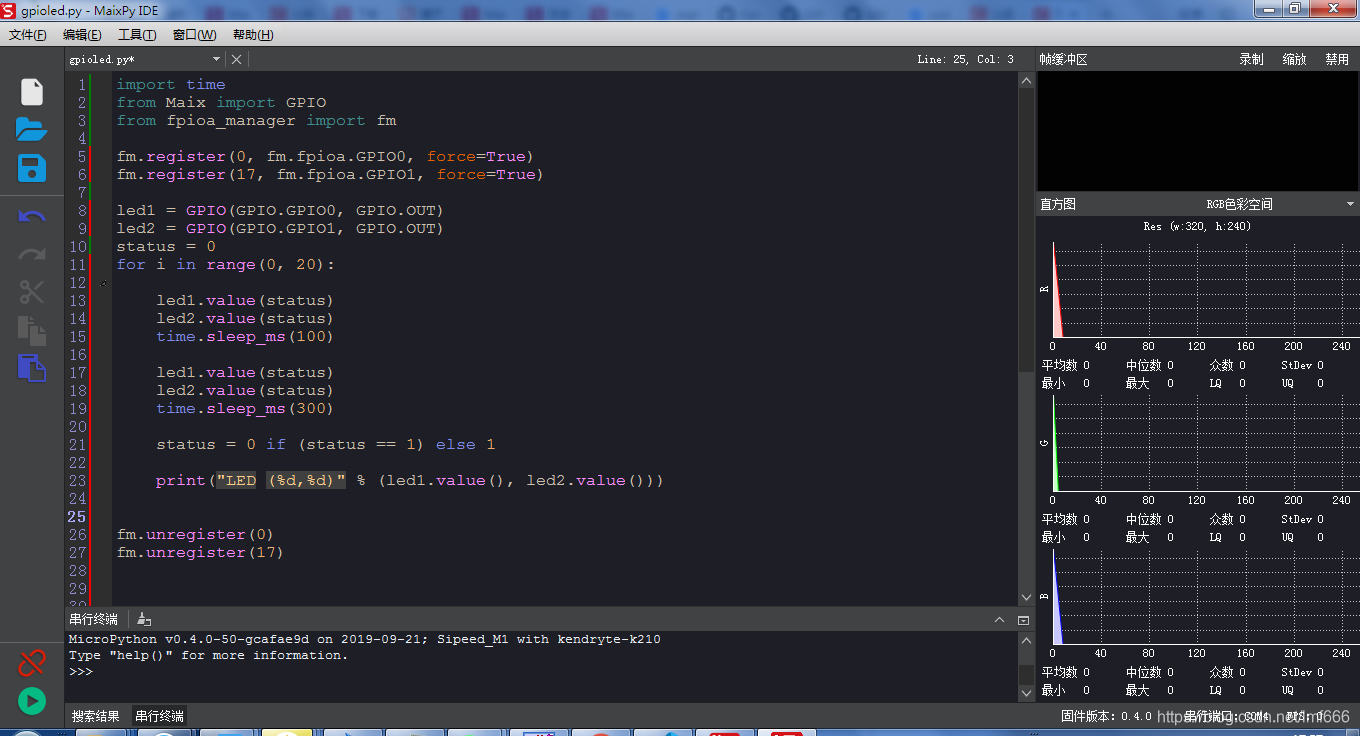
Task: Click the editor scrollbar down arrow
Action: pyautogui.click(x=1026, y=598)
